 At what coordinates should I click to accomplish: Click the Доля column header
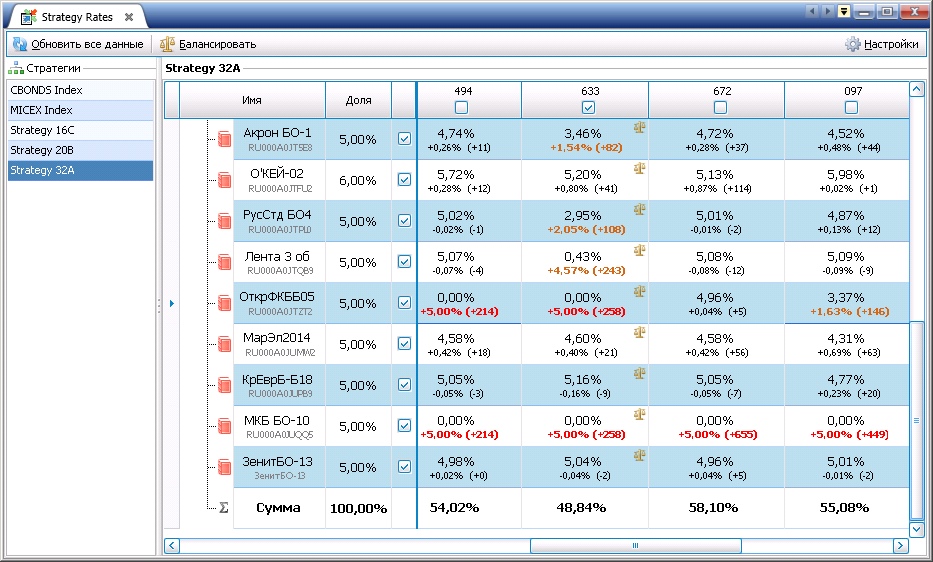pos(358,100)
